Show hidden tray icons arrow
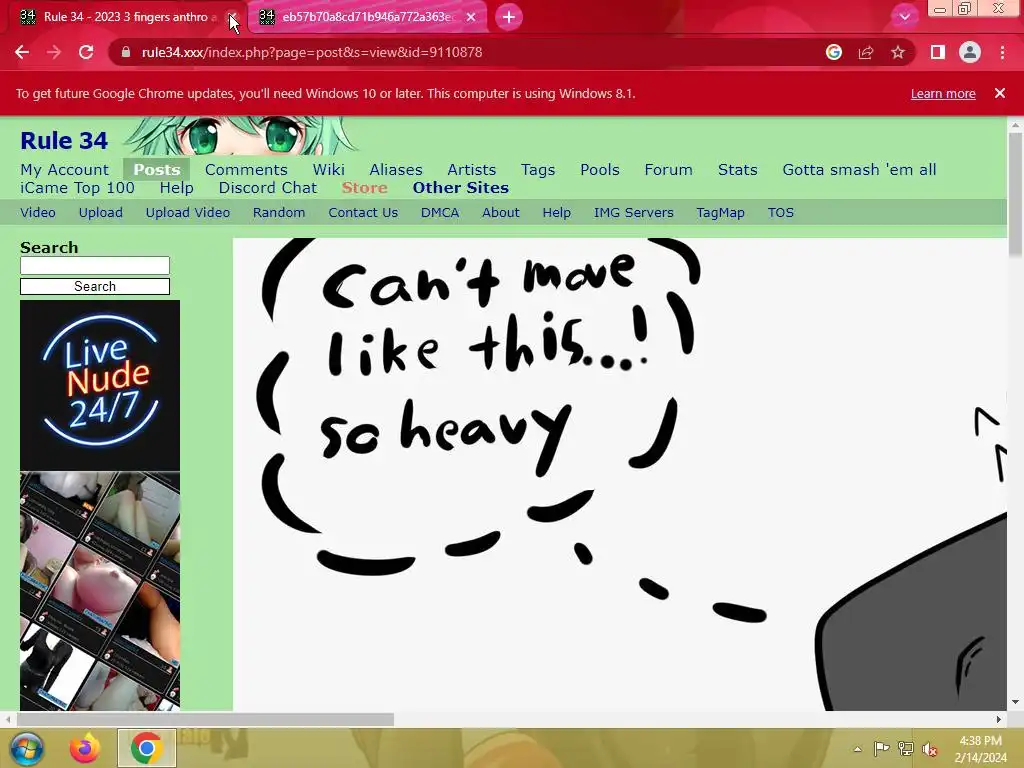This screenshot has height=768, width=1024. click(x=857, y=749)
